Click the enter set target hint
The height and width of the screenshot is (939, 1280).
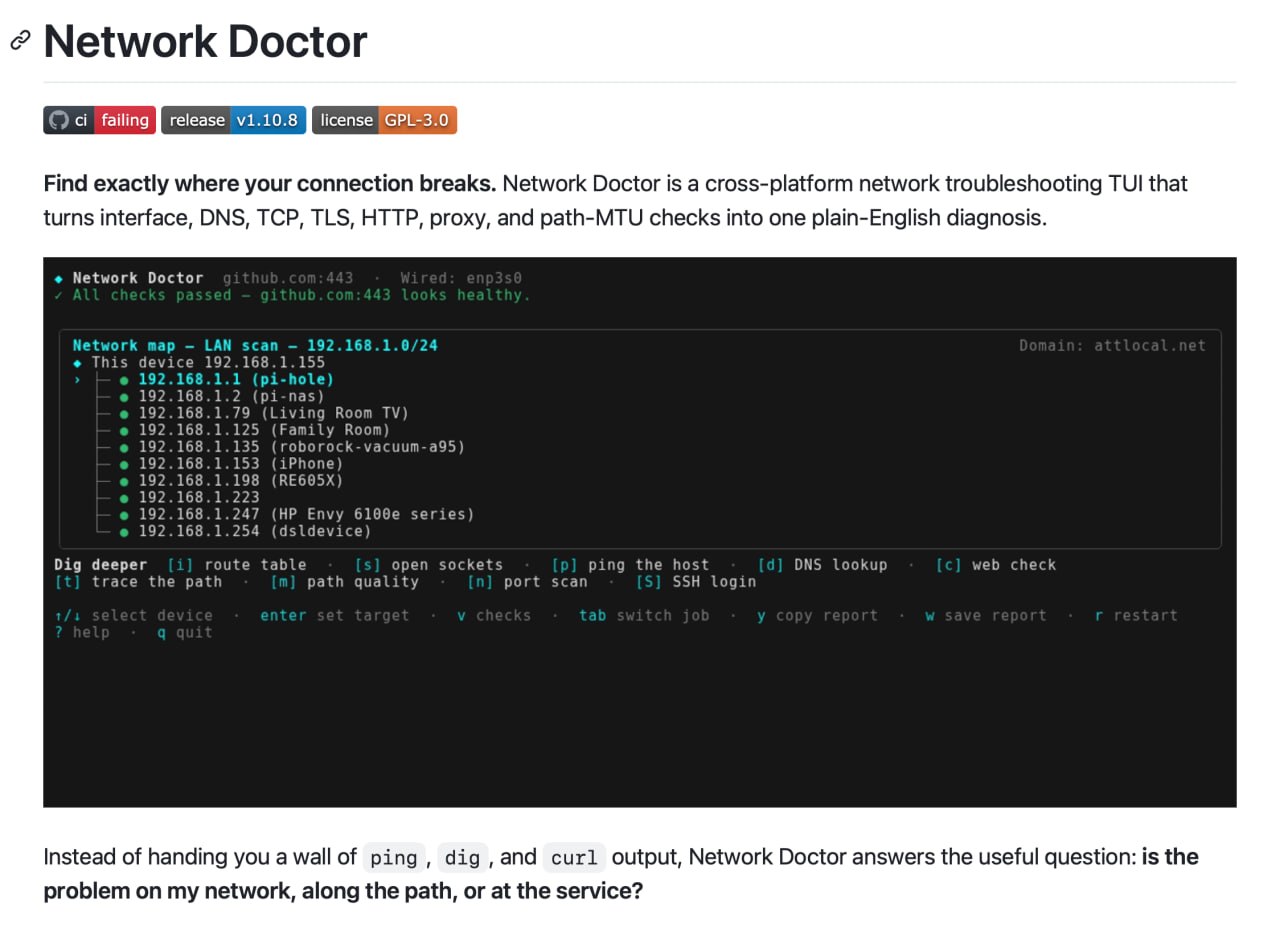click(335, 616)
